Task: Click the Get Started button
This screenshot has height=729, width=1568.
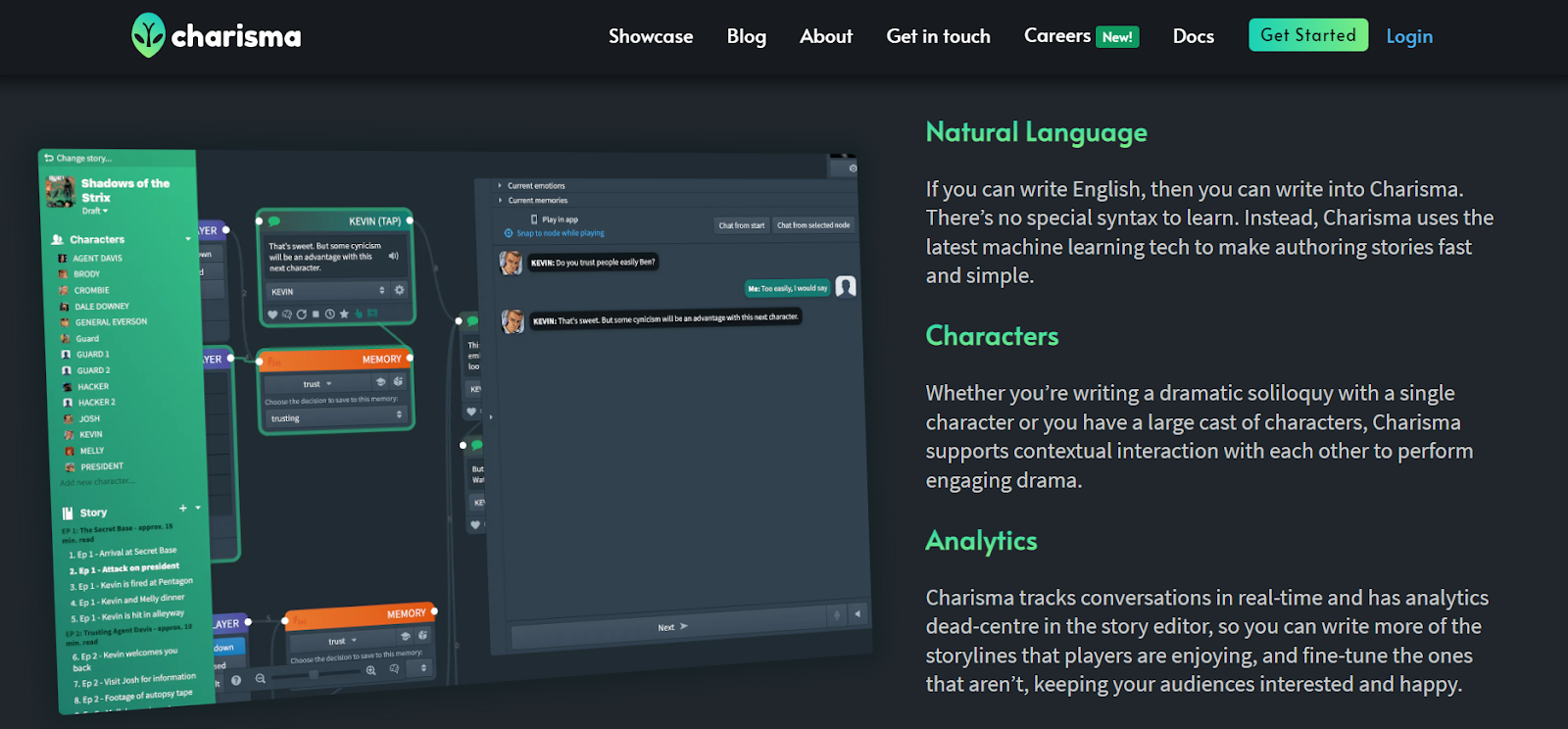Action: 1308,35
